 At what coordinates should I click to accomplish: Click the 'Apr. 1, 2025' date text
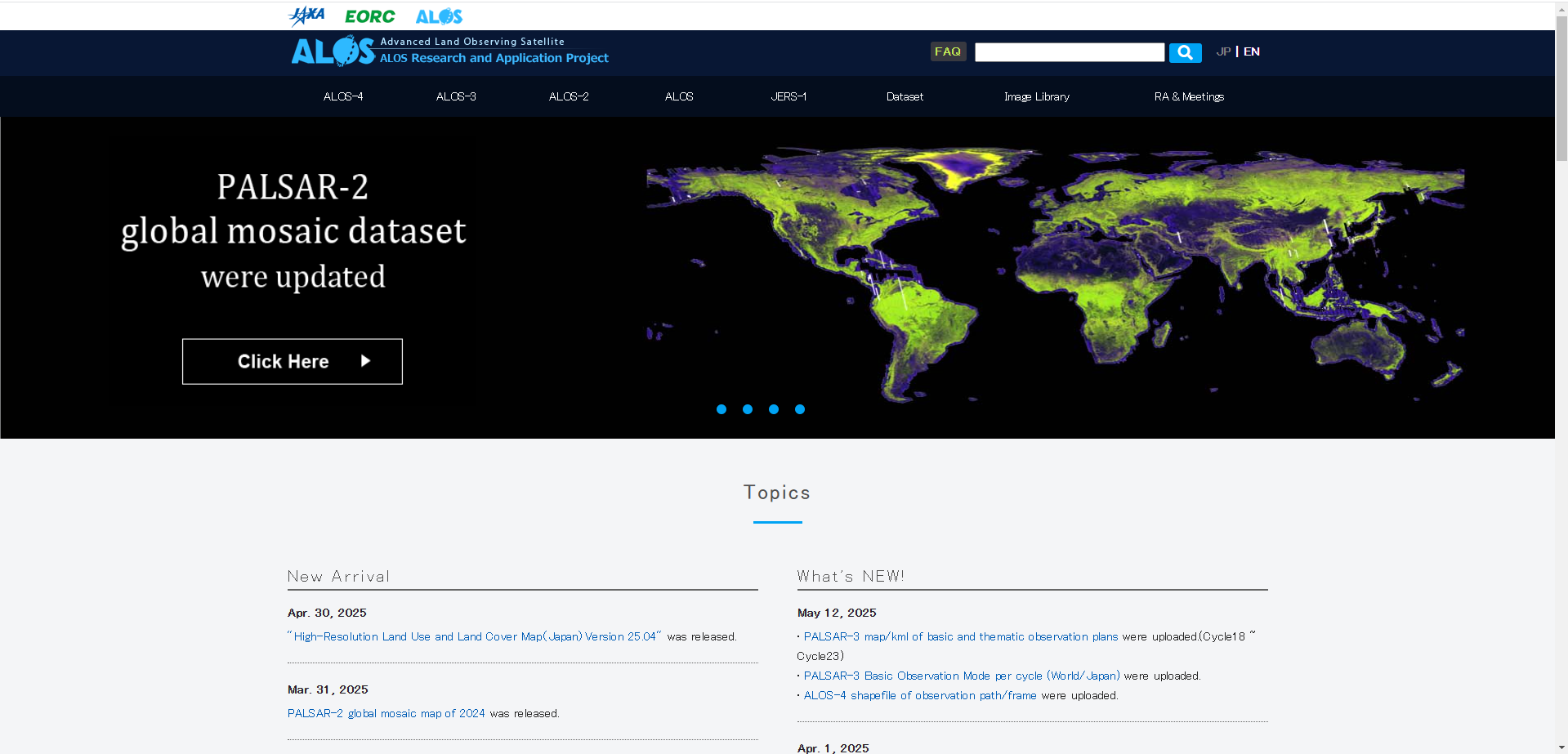tap(833, 747)
